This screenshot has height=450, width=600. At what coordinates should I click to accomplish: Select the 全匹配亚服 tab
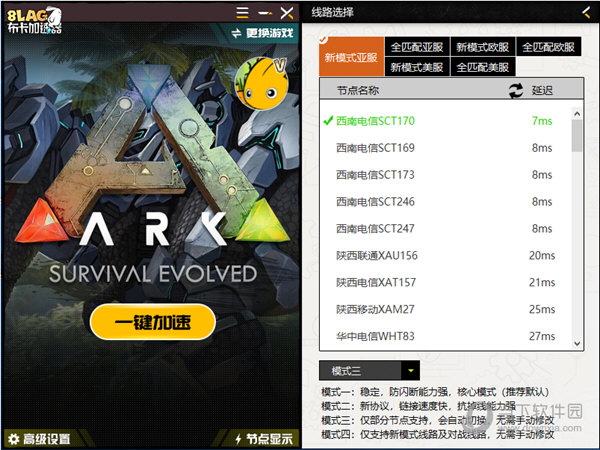[417, 47]
